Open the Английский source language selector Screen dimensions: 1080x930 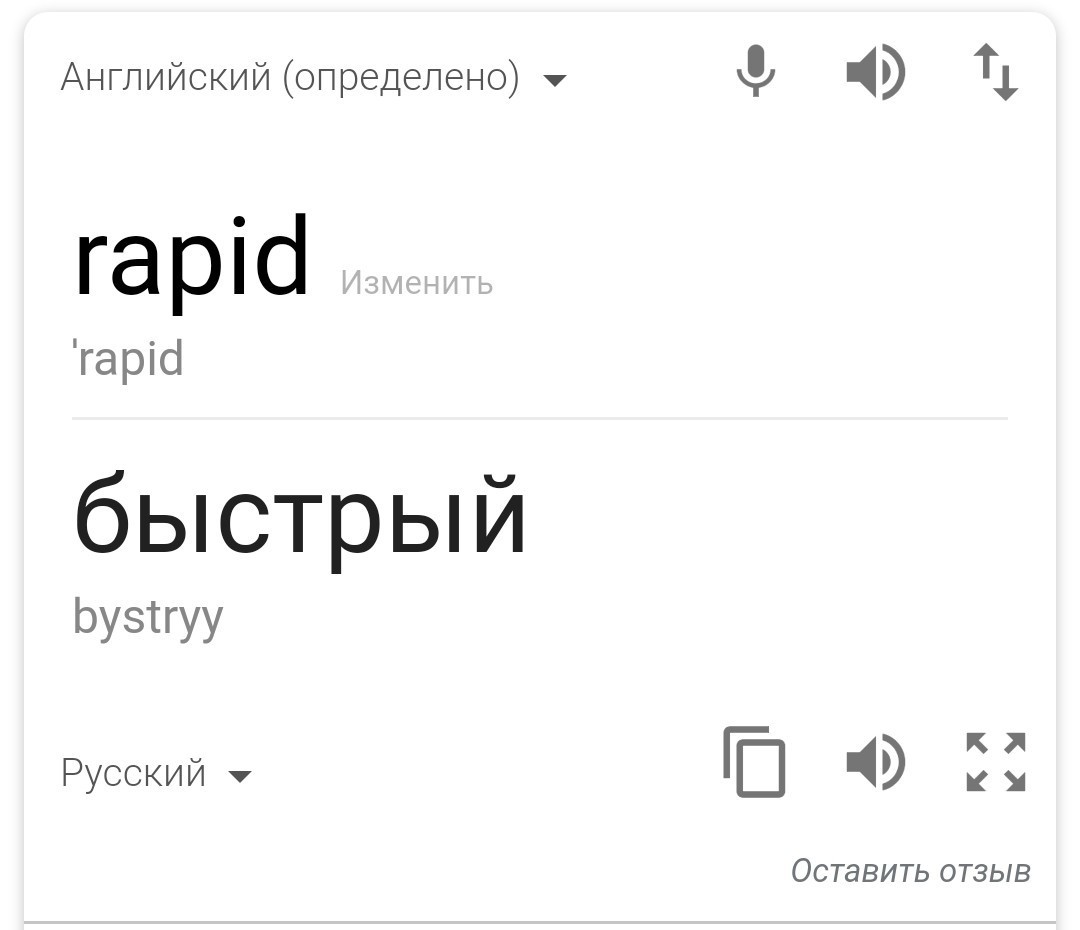(x=165, y=77)
